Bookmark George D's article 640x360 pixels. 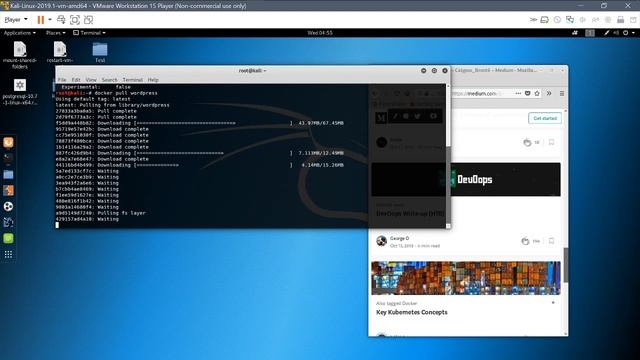551,241
